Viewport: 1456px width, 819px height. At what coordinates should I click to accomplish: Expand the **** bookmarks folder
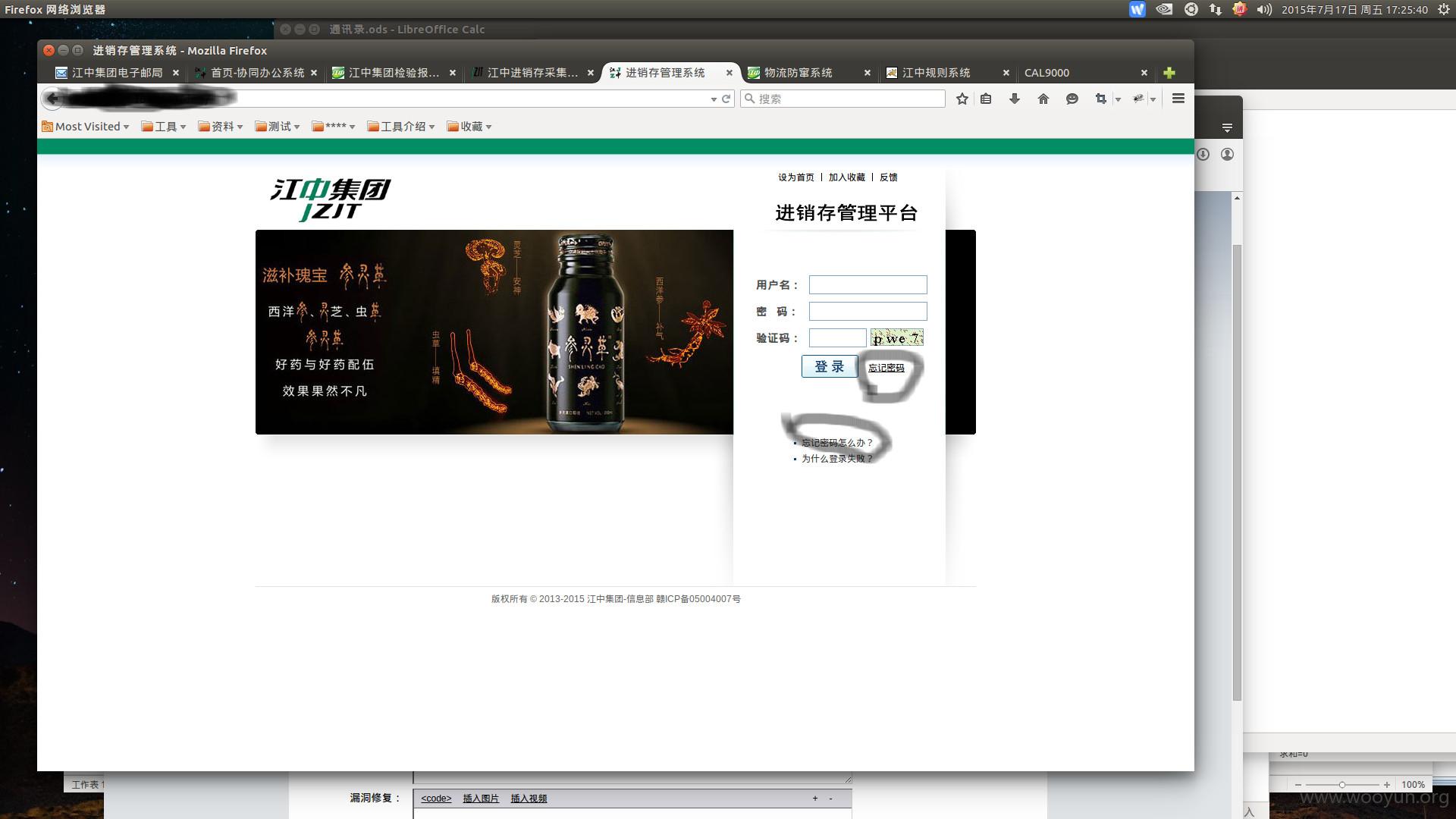334,127
